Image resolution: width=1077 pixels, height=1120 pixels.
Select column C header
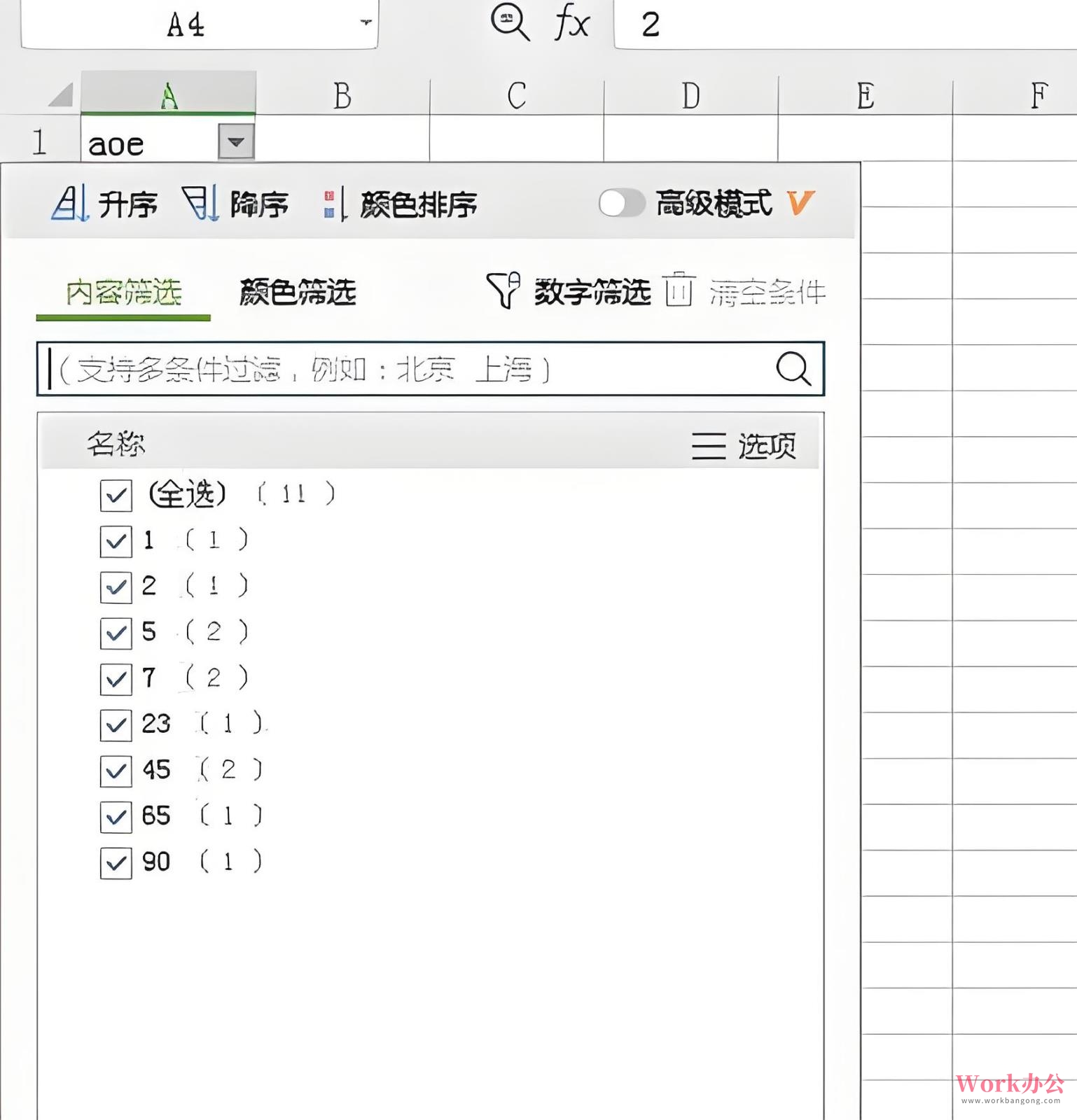517,95
